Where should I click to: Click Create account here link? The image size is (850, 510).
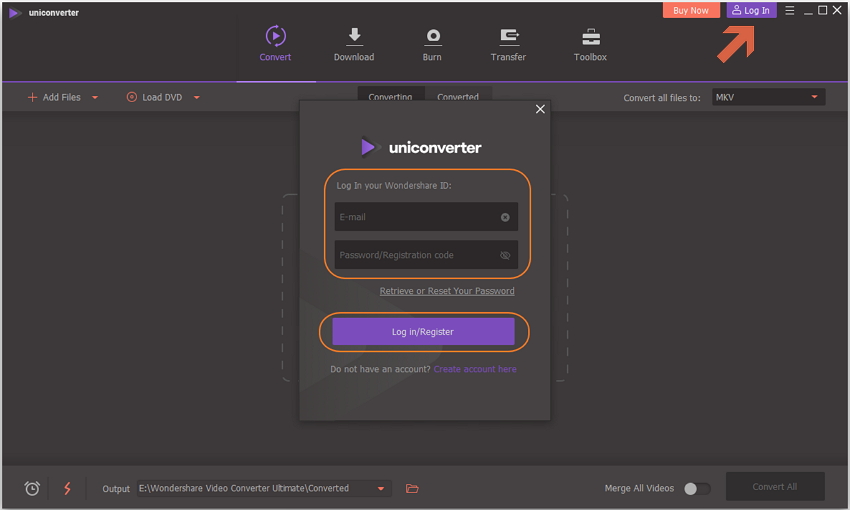475,369
